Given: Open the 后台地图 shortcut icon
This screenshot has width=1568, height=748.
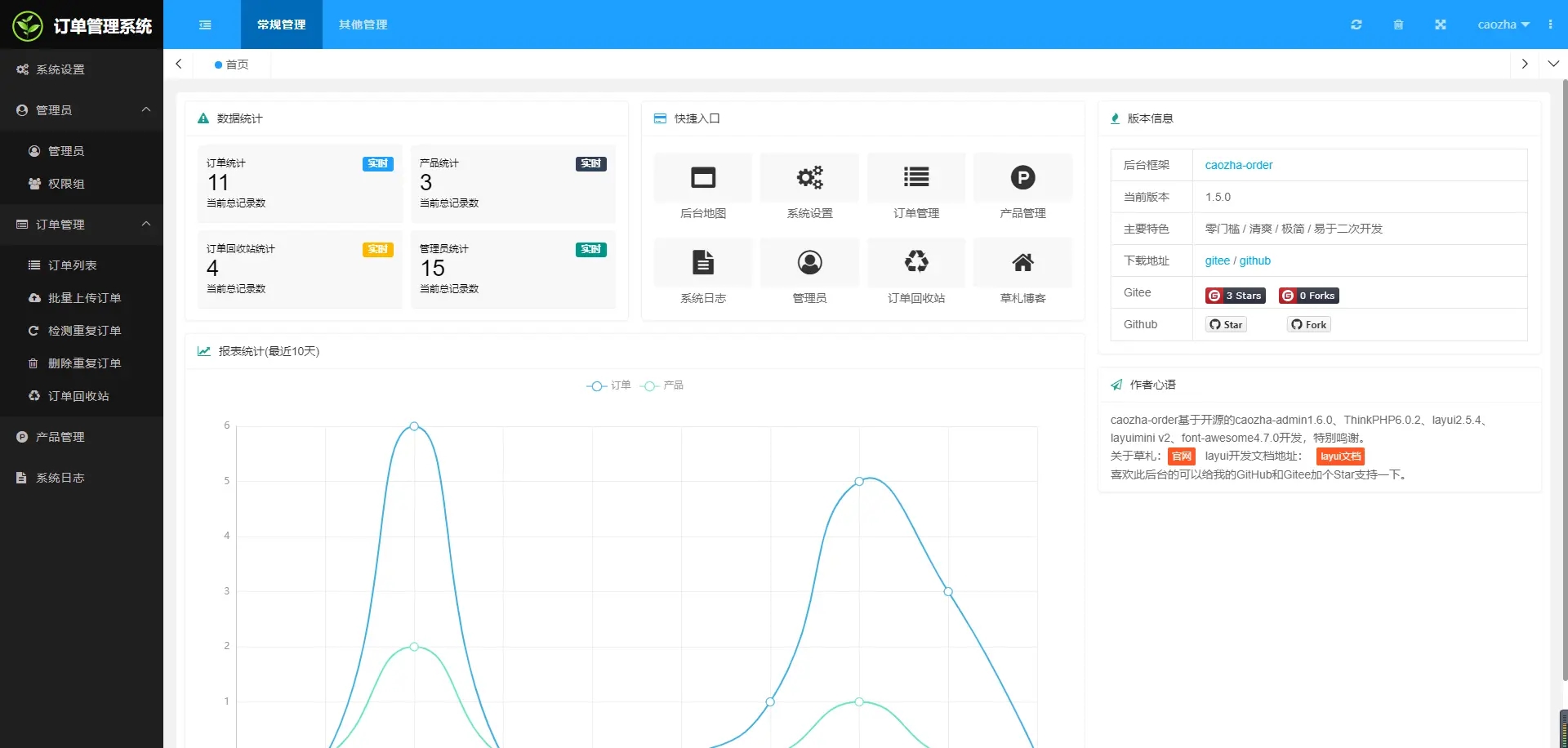Looking at the screenshot, I should pos(702,178).
